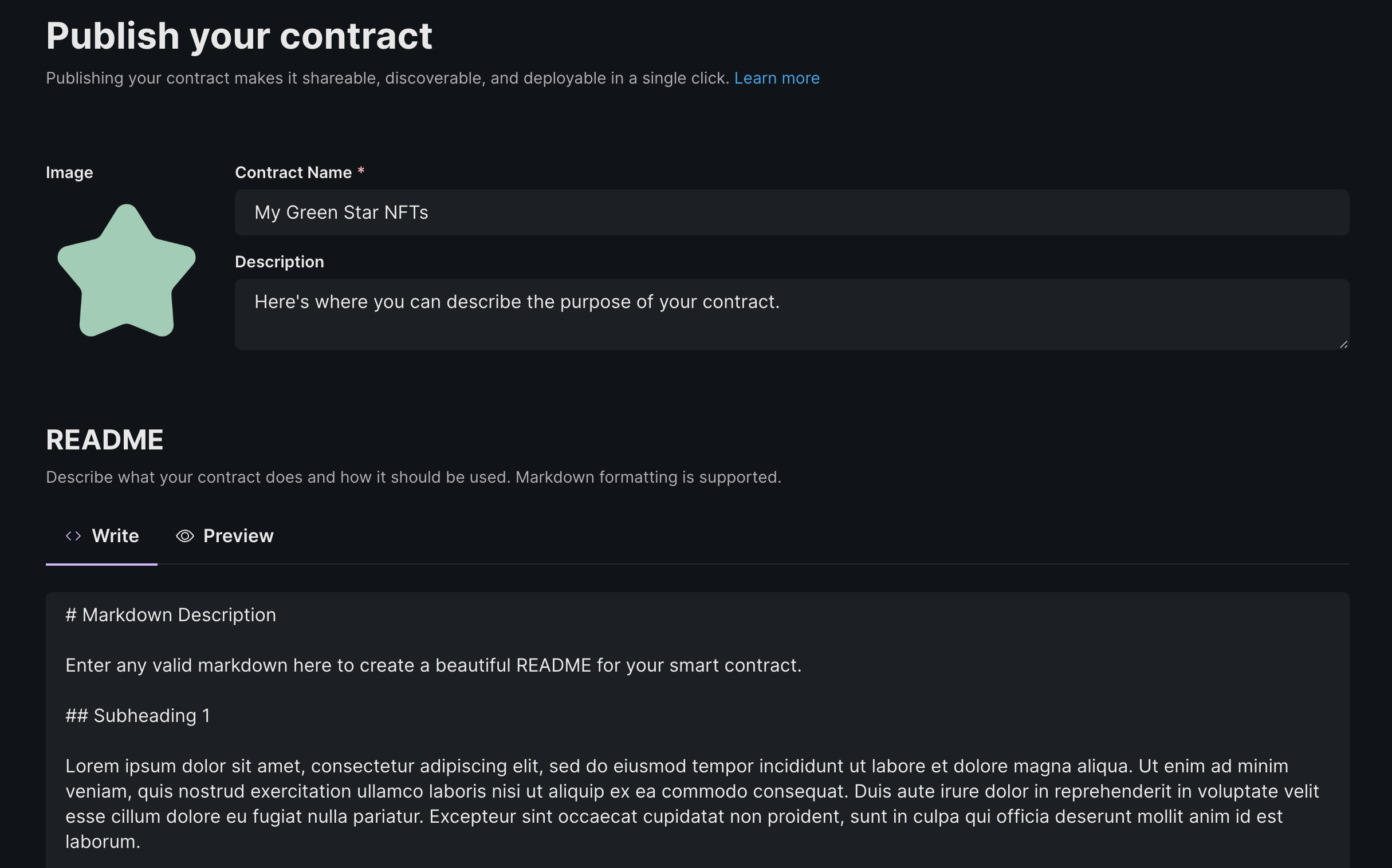Click the Subheading 1 line in editor

tap(138, 715)
